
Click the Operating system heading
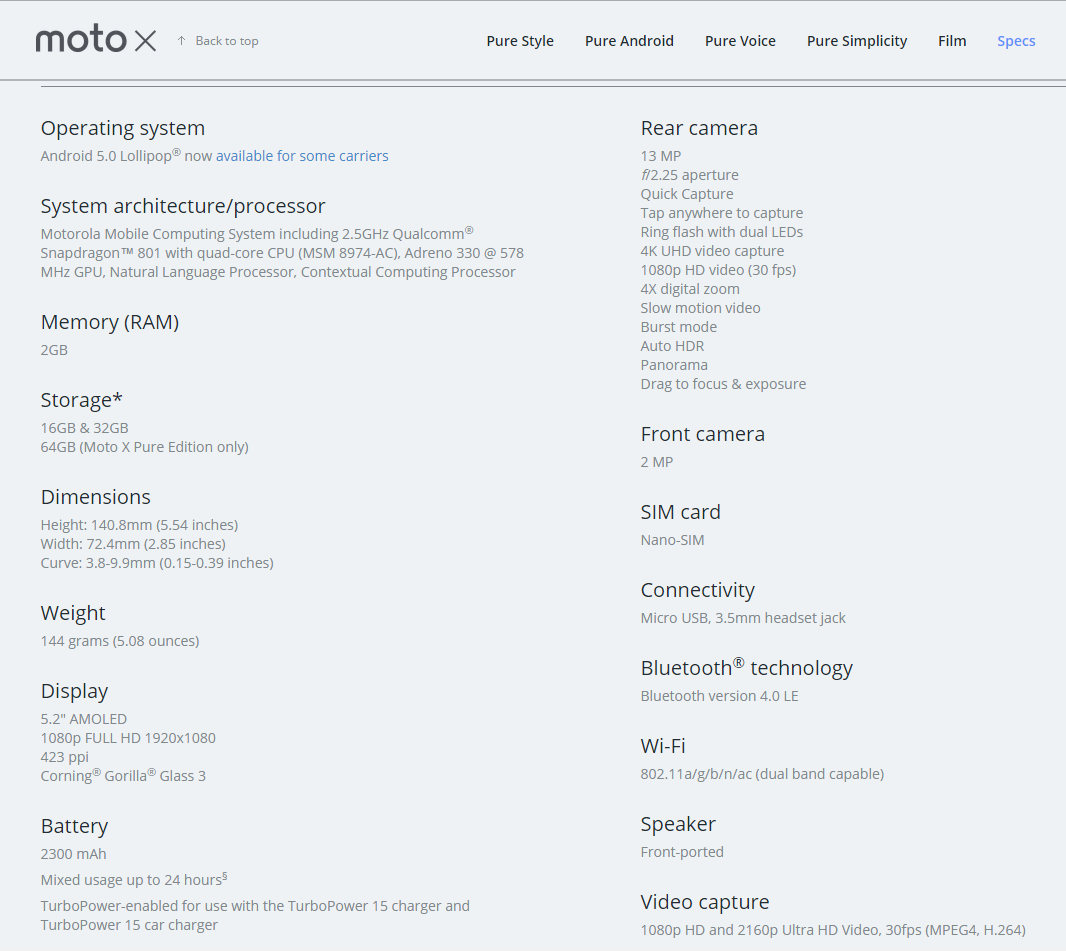pyautogui.click(x=123, y=128)
